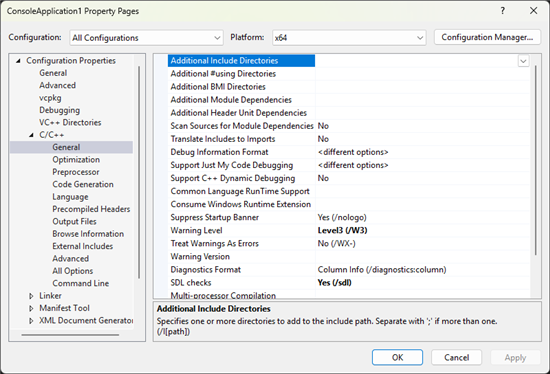
Task: Select Common Language RunTime Support property
Action: coord(241,191)
